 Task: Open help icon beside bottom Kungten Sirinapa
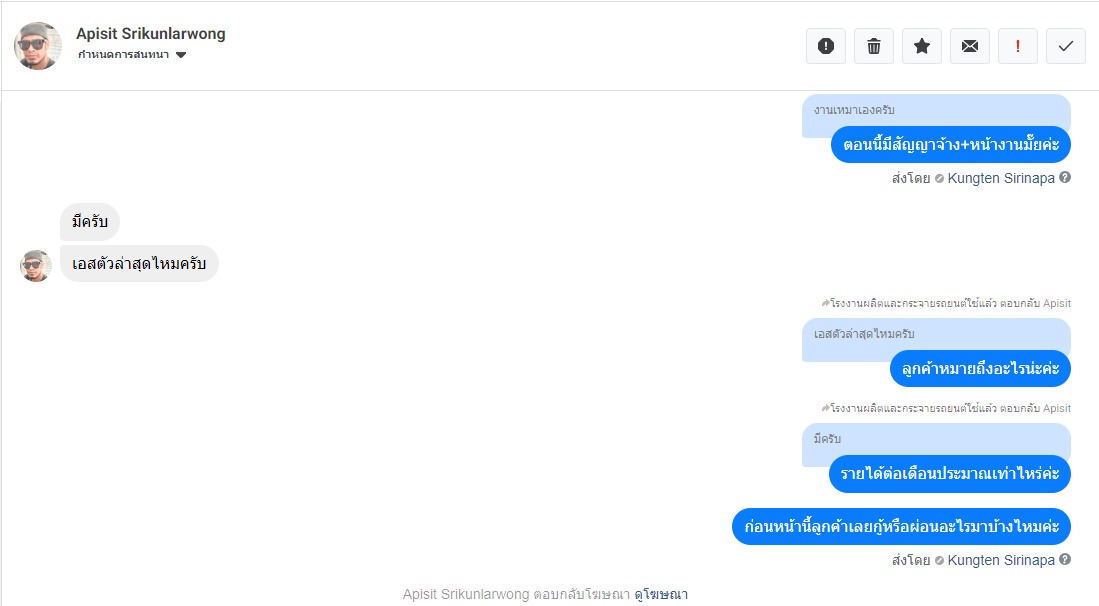pyautogui.click(x=1065, y=559)
